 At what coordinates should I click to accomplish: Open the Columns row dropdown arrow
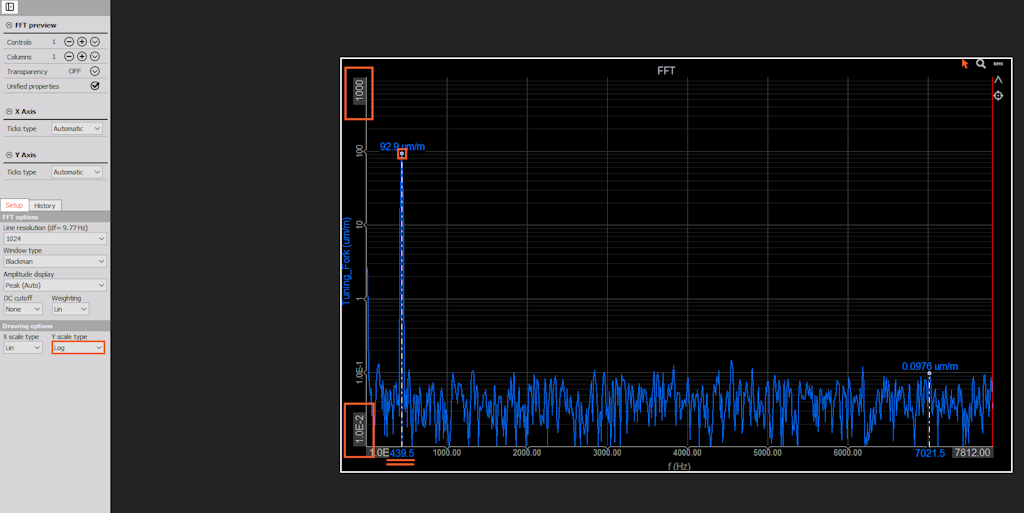(x=95, y=57)
